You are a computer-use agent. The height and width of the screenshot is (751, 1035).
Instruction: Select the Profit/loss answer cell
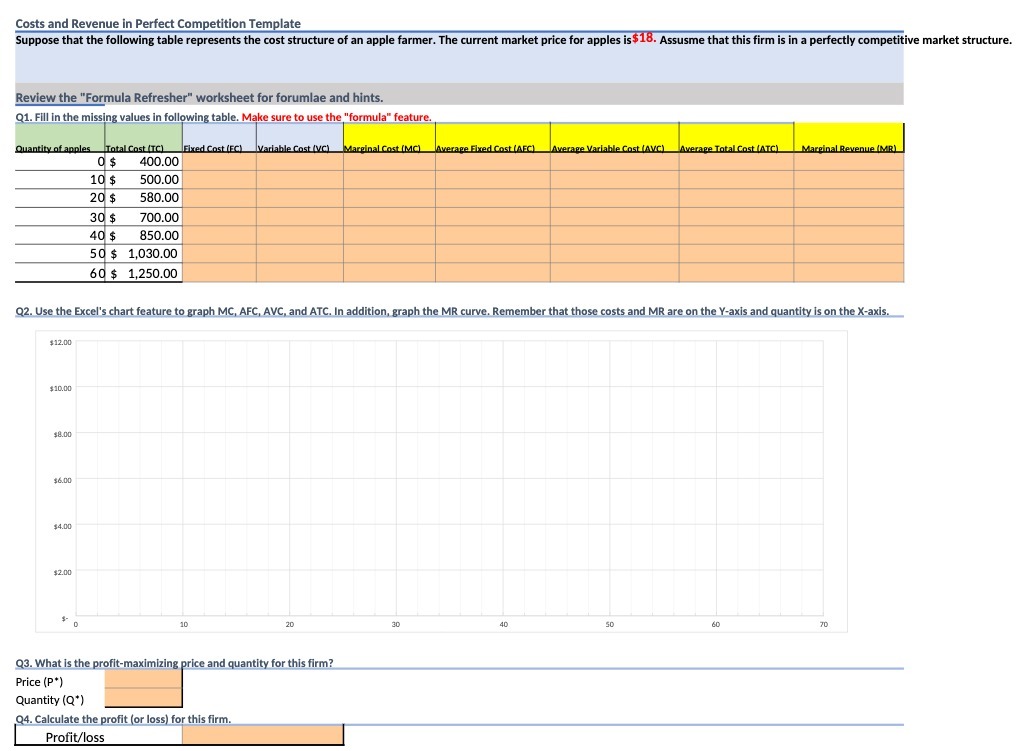263,736
